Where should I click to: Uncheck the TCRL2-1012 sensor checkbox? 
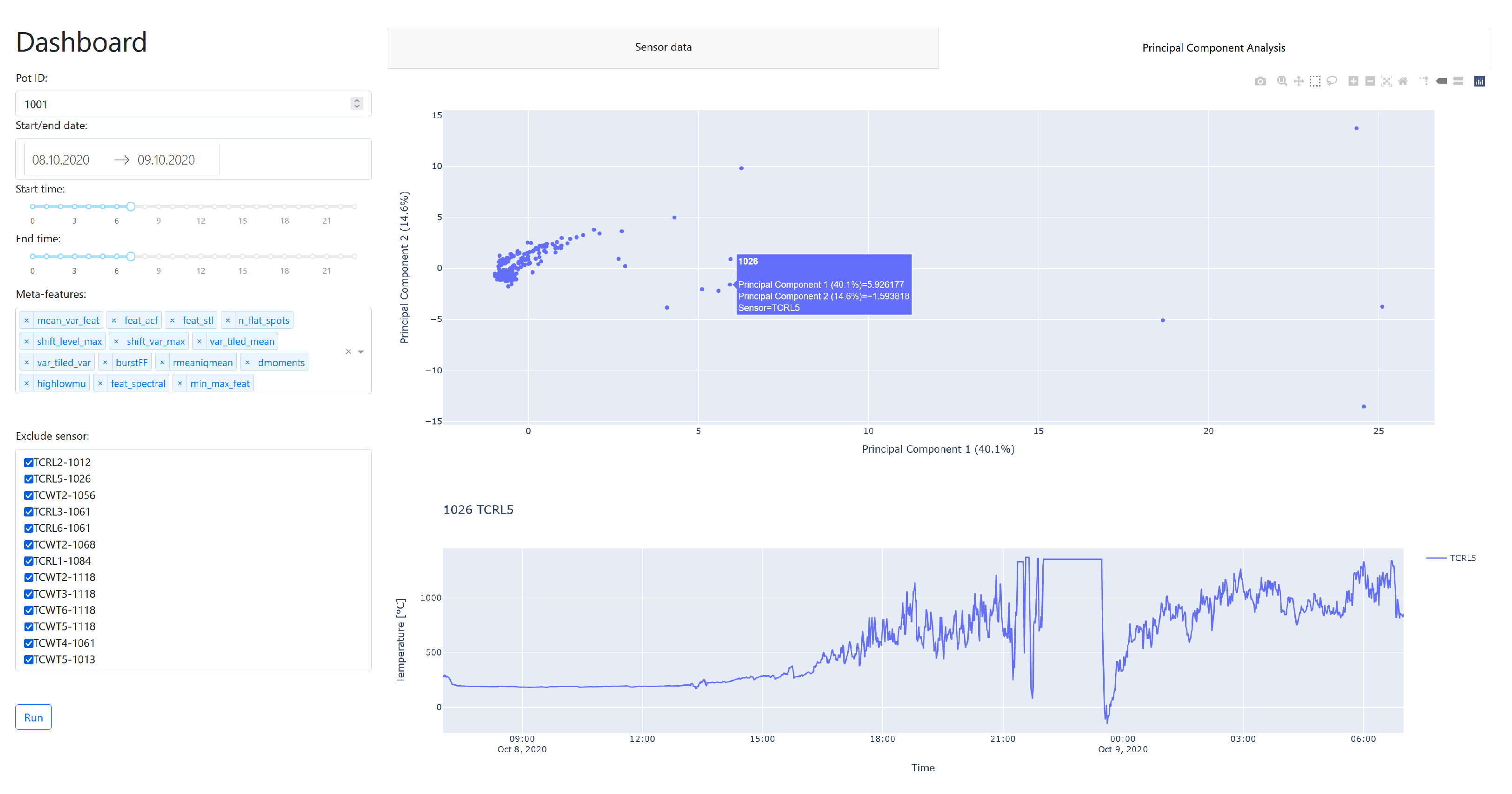[28, 463]
